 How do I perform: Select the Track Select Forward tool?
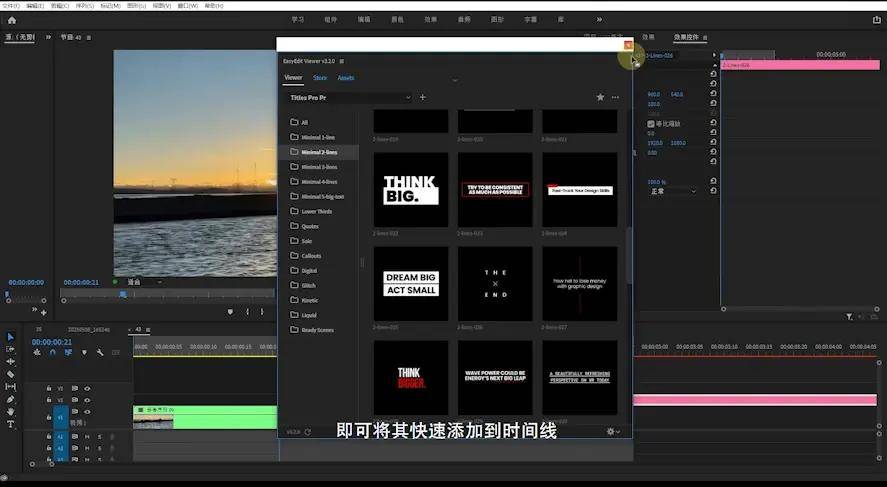click(x=10, y=350)
